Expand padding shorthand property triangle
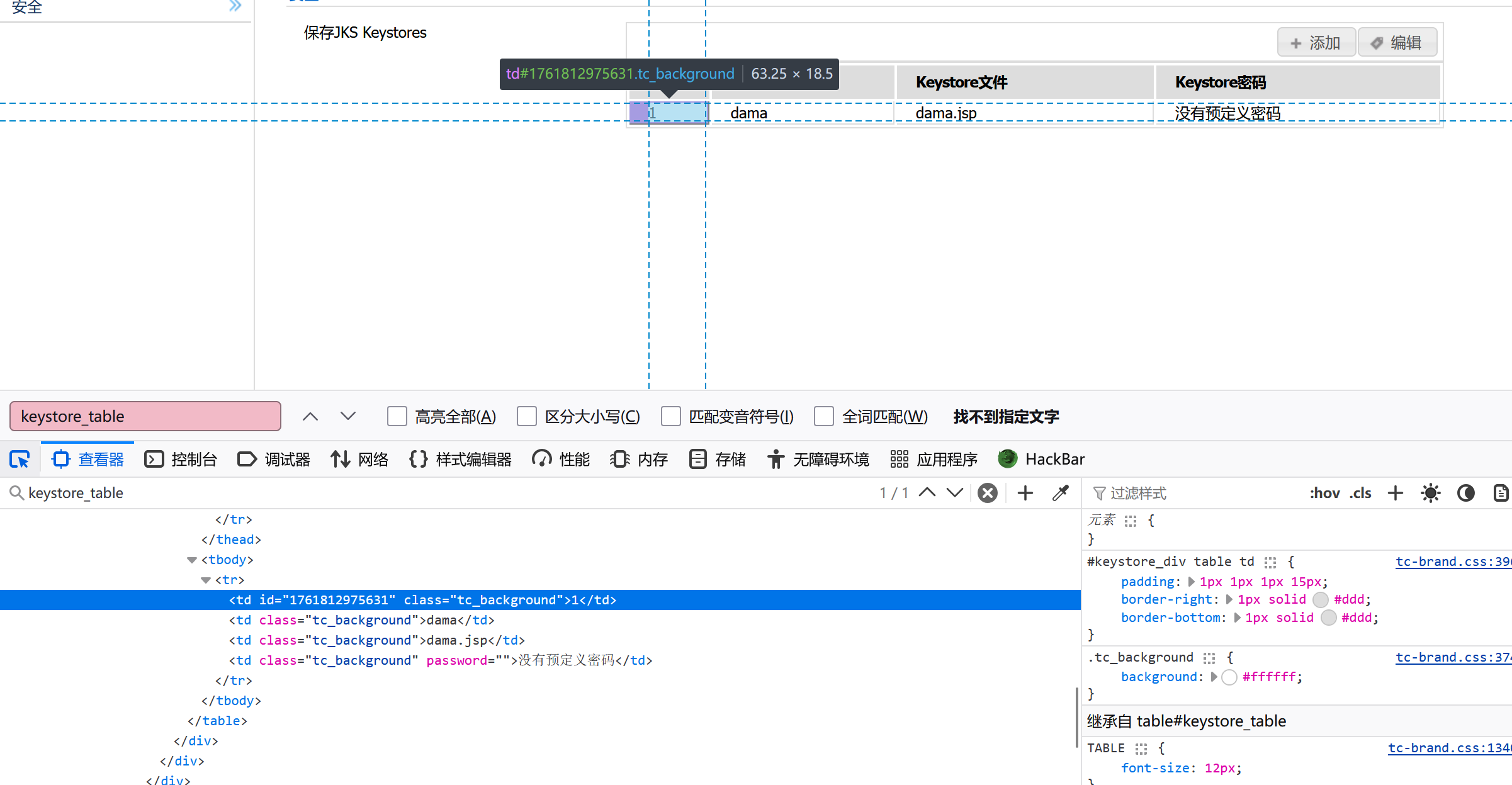 click(1191, 582)
